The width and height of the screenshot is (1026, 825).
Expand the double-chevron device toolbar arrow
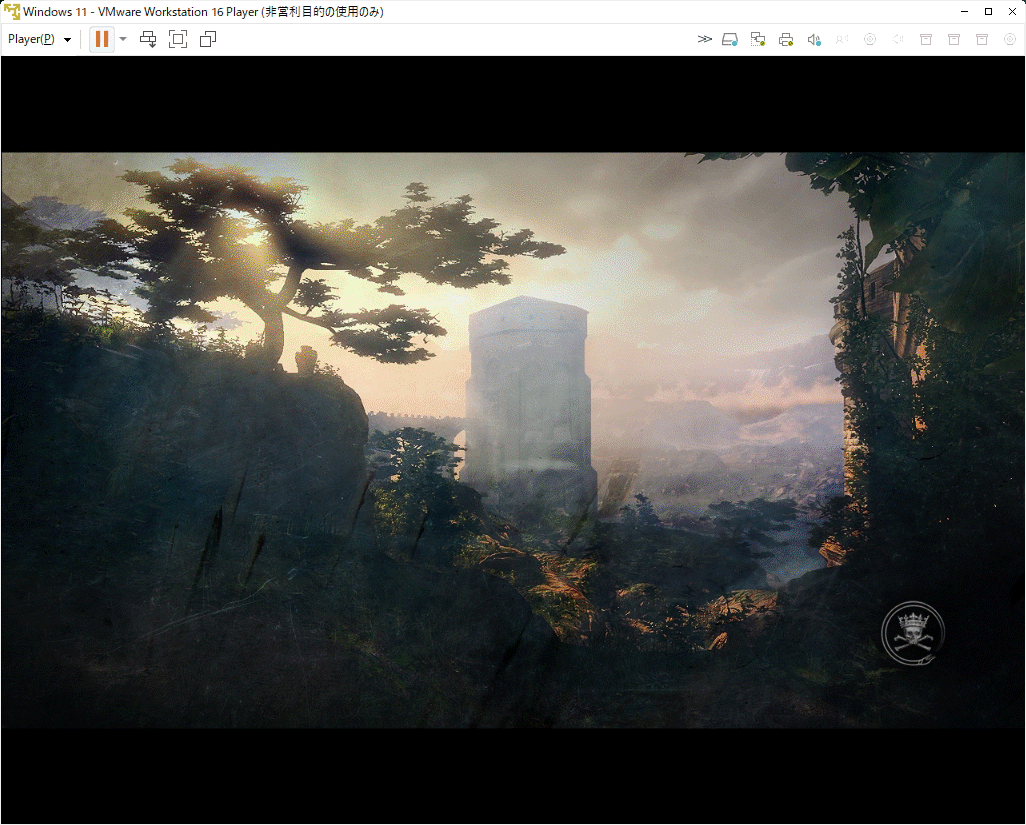click(705, 39)
